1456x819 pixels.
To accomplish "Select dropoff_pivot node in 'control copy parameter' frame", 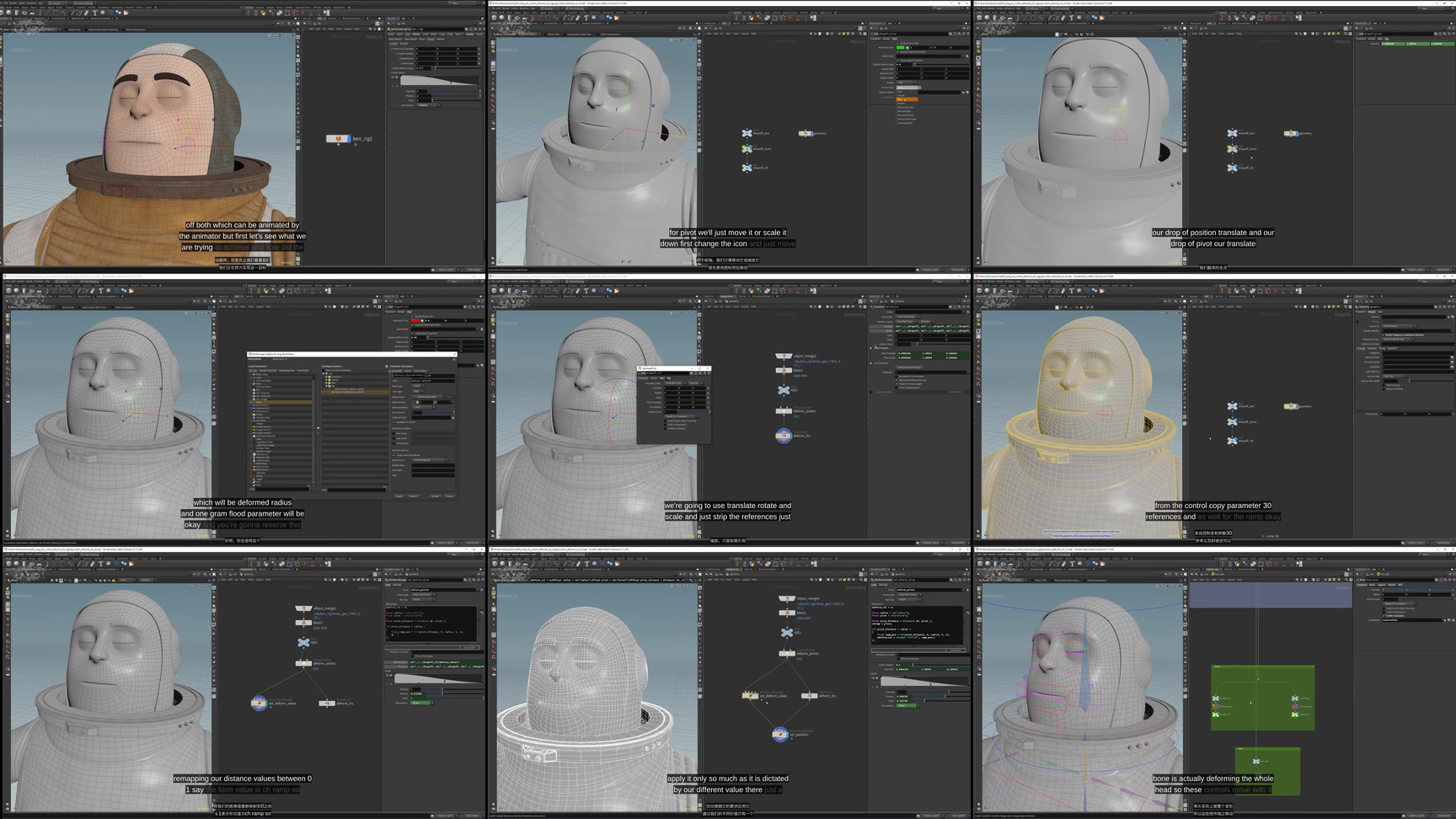I will click(1232, 422).
